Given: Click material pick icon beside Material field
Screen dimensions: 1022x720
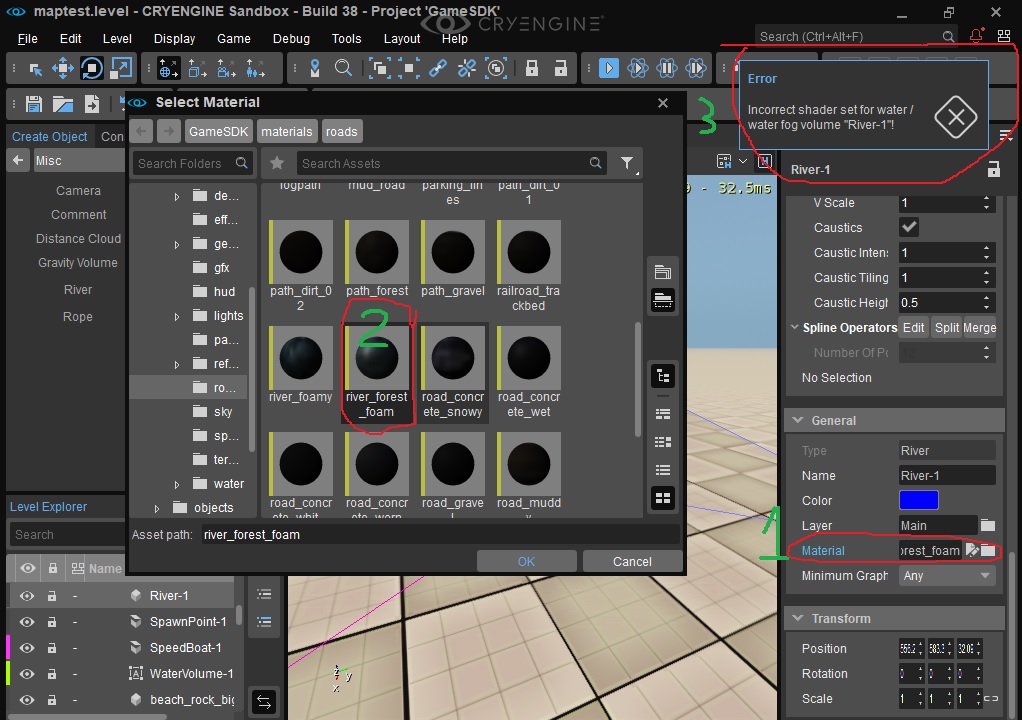Looking at the screenshot, I should 972,550.
